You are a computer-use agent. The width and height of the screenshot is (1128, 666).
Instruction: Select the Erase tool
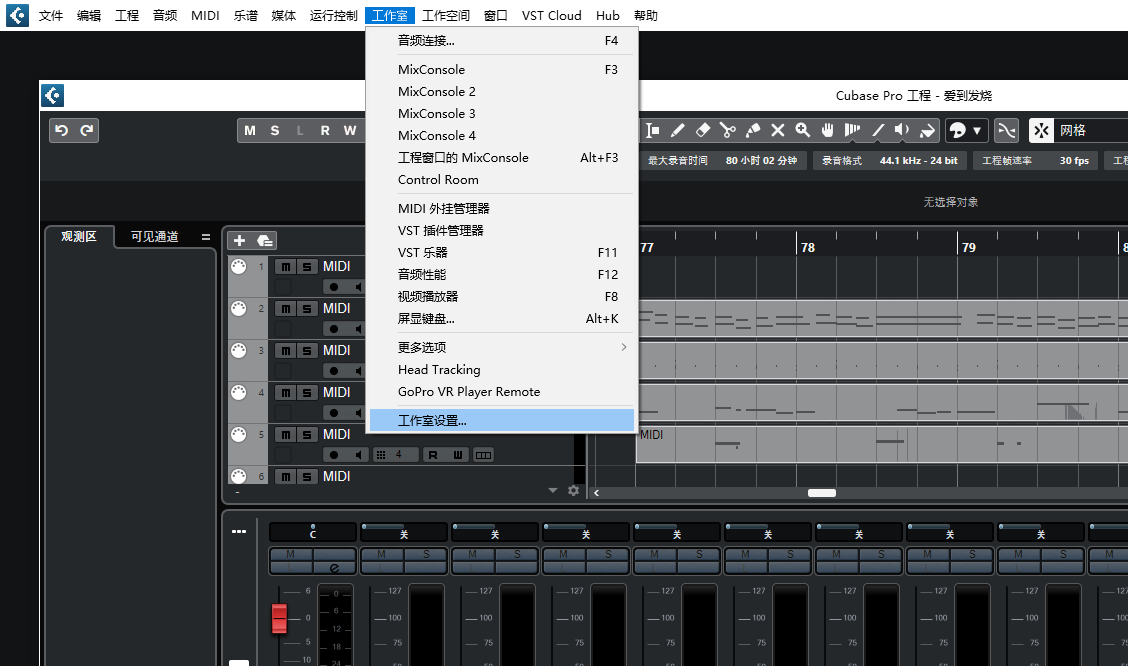coord(703,130)
